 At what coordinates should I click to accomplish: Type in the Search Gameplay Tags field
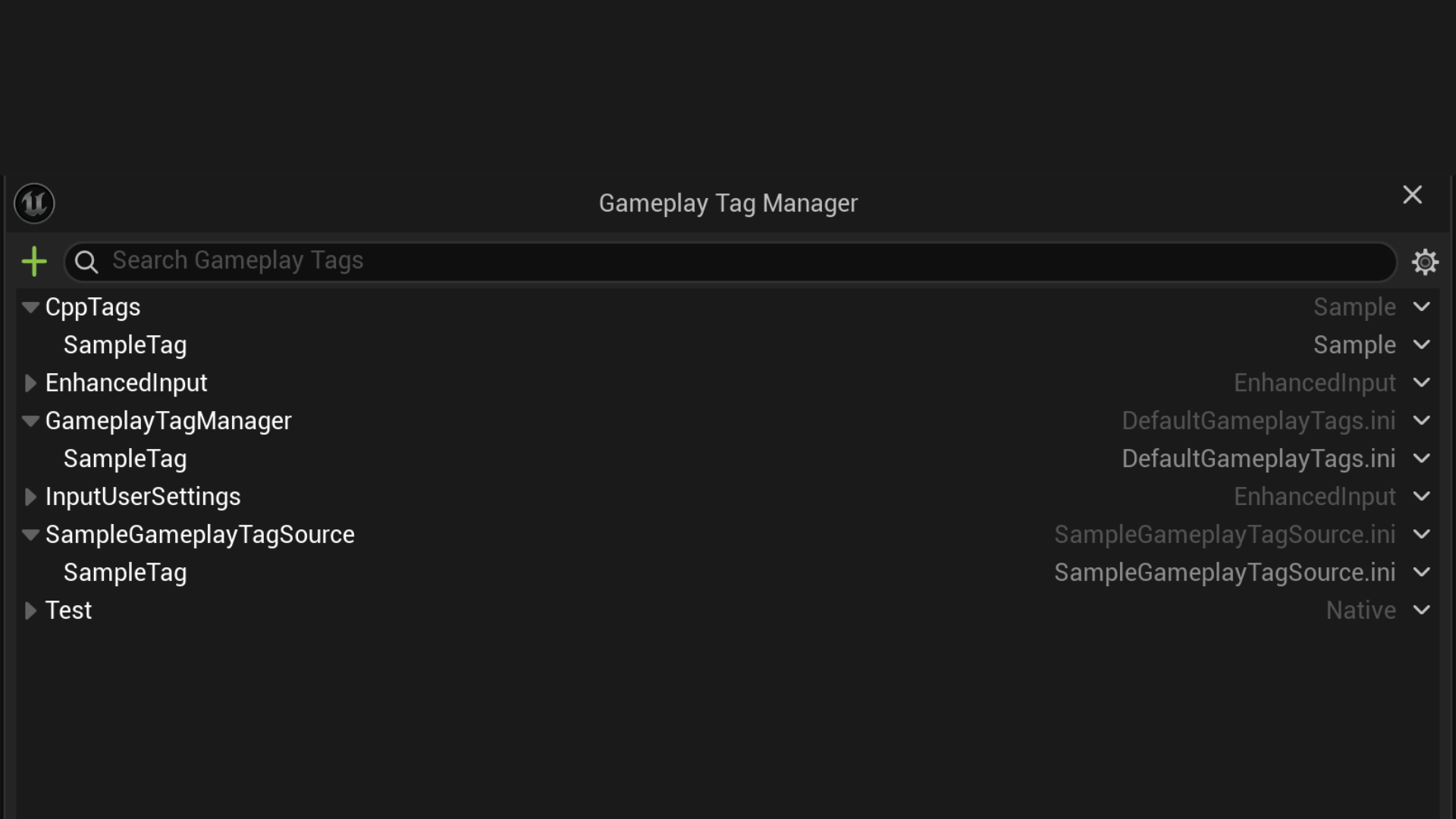coord(728,262)
